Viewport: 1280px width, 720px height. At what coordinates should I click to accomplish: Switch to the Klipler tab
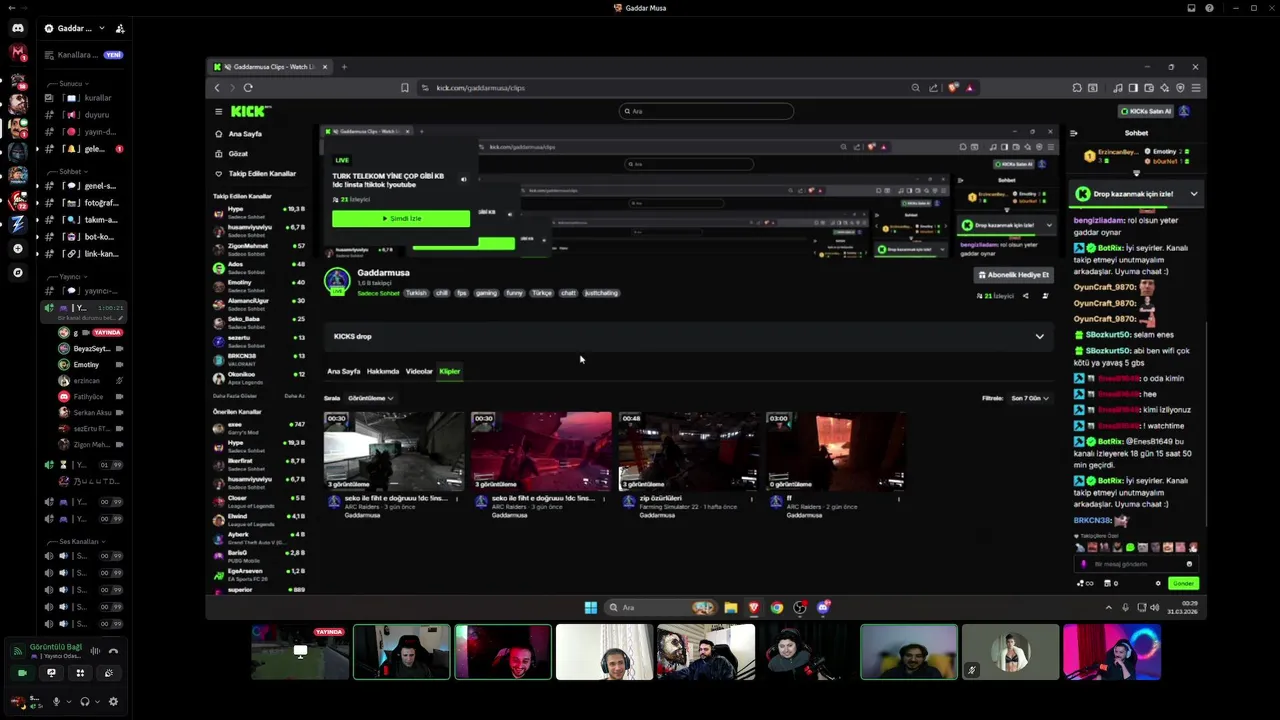point(450,371)
